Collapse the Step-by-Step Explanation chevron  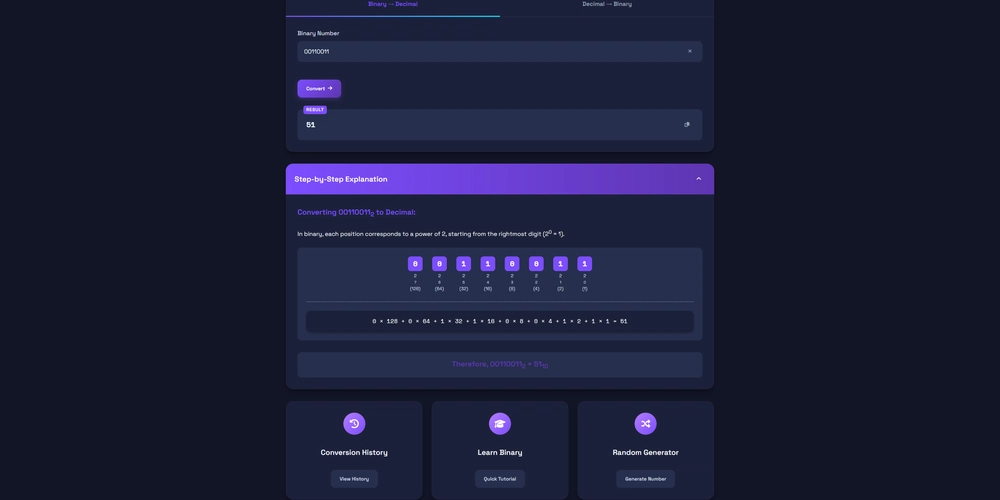tap(698, 179)
